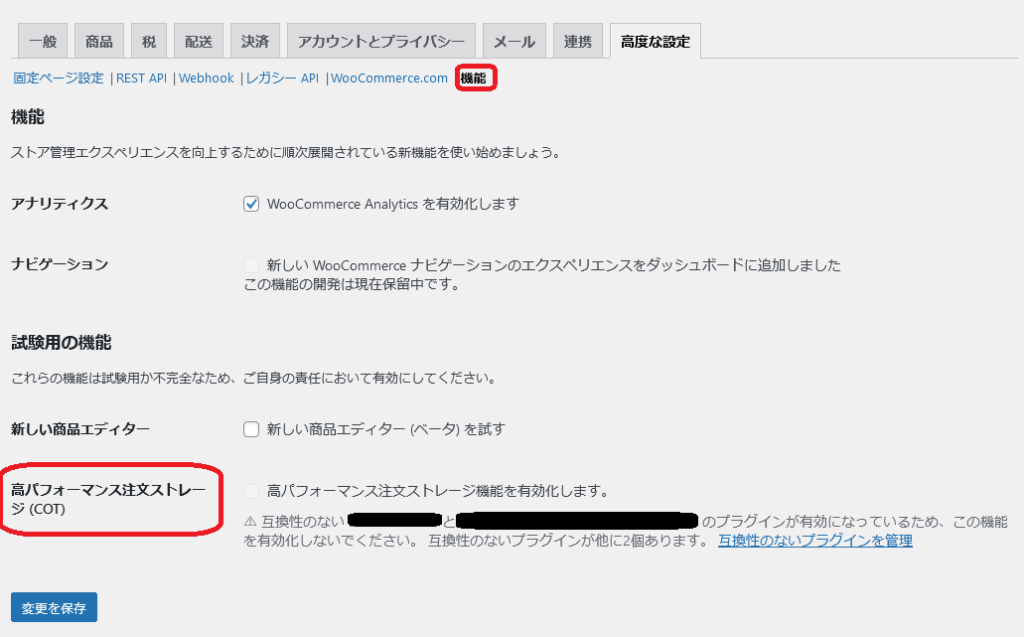Image resolution: width=1024 pixels, height=637 pixels.
Task: Select the 連携 tab
Action: tap(578, 42)
